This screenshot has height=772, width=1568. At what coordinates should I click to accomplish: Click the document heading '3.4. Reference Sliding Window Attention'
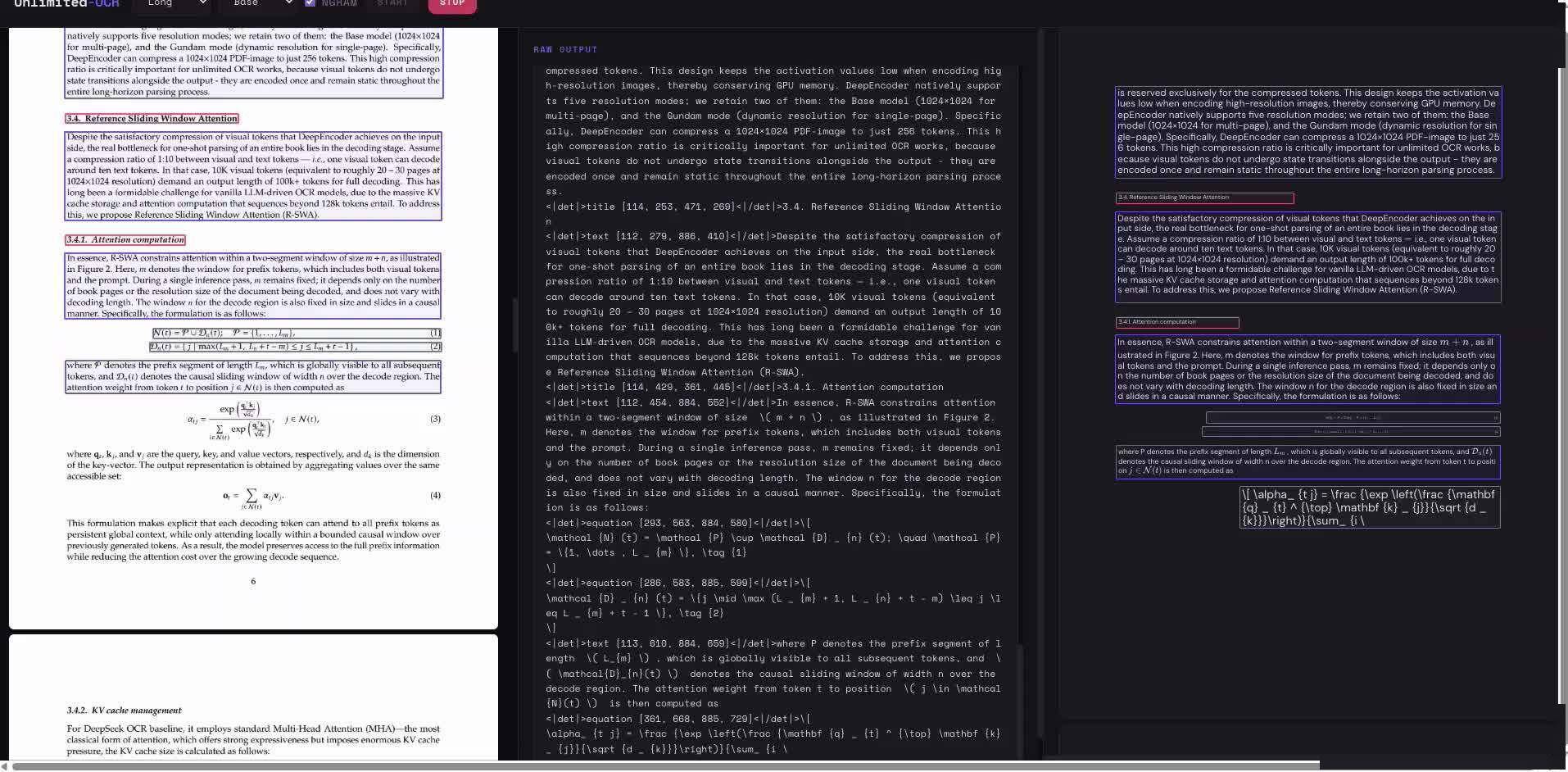(x=152, y=119)
